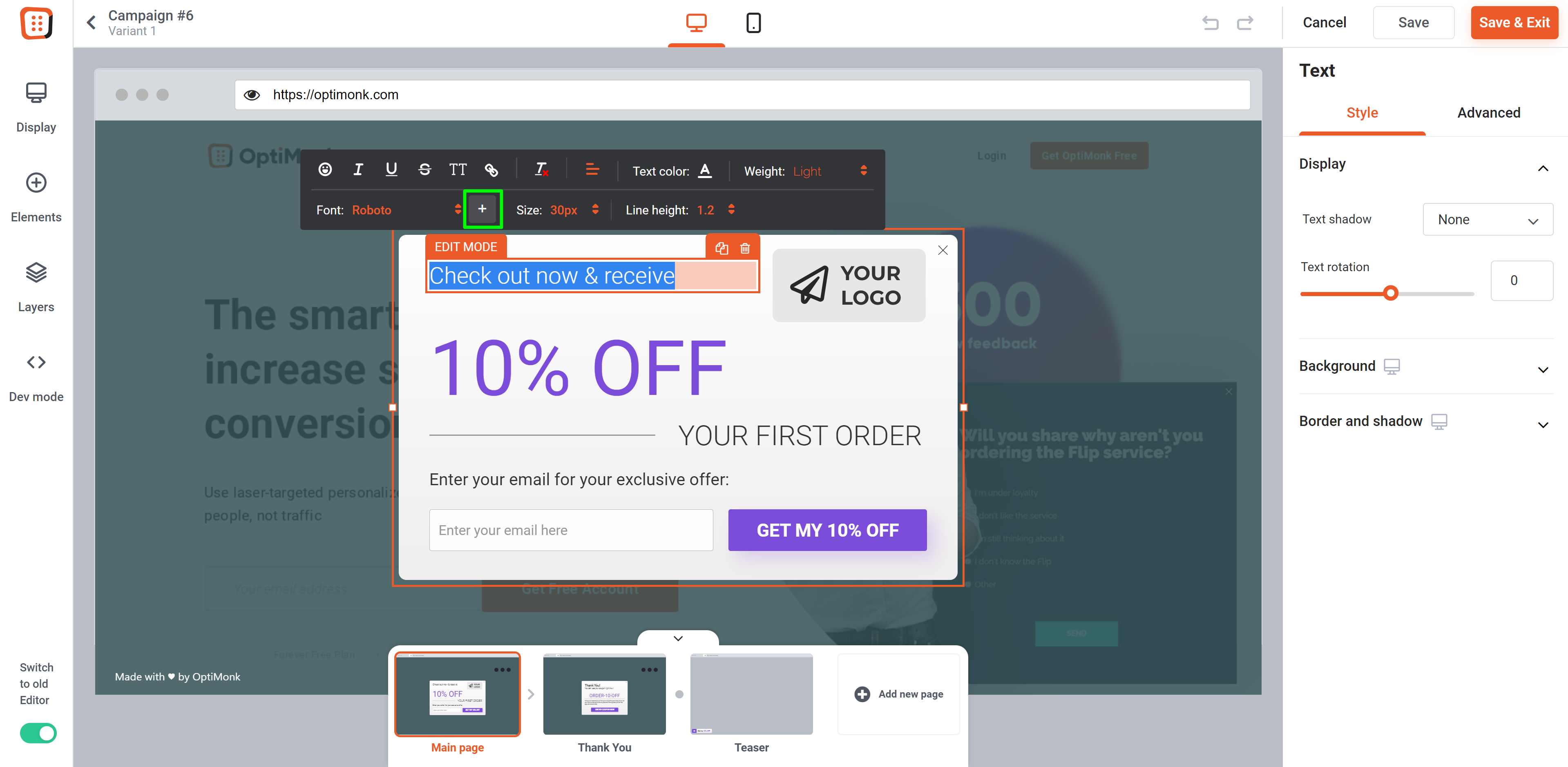Open the Text shadow dropdown

(x=1487, y=219)
